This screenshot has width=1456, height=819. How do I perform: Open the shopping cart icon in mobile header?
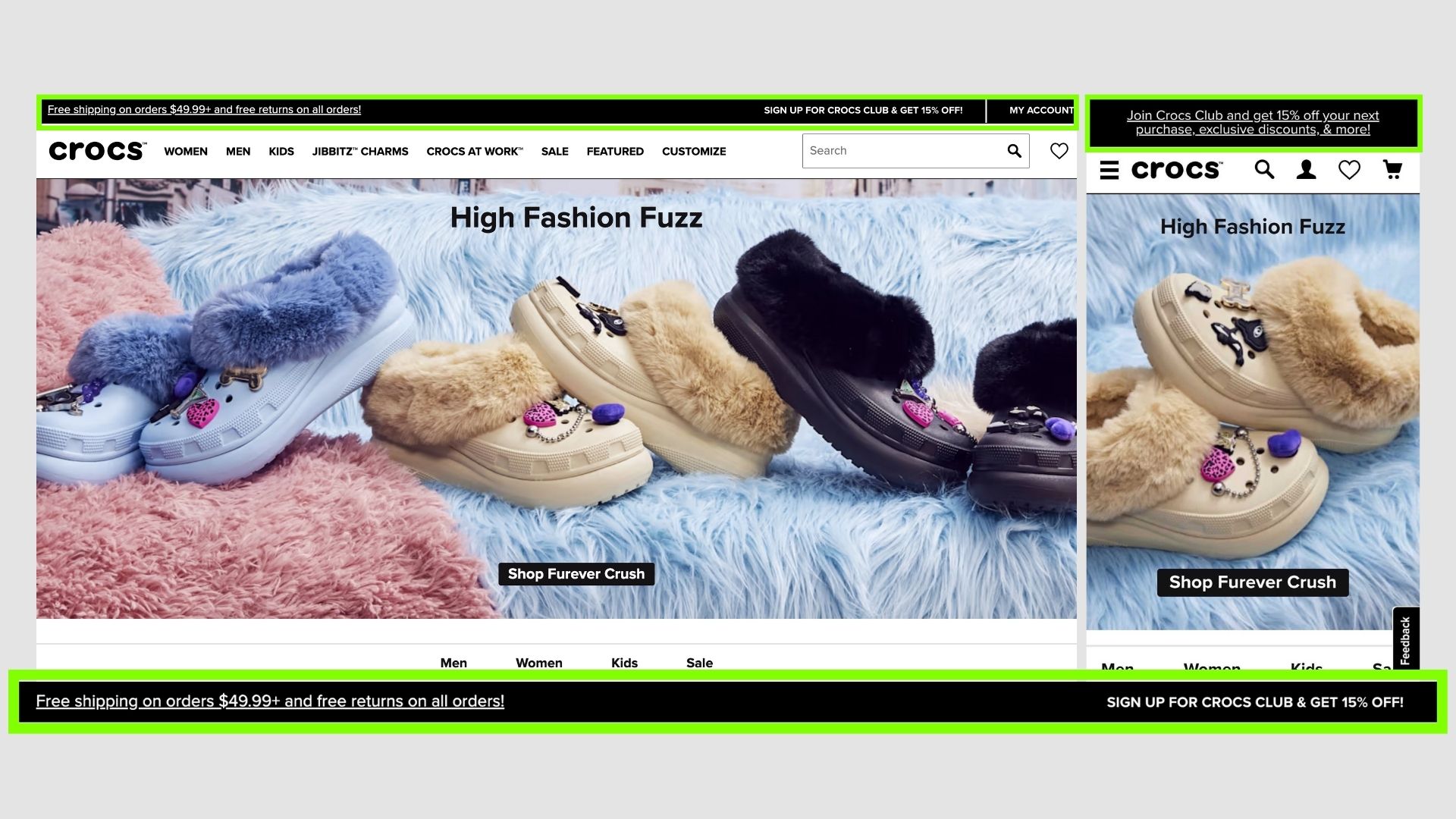1392,169
